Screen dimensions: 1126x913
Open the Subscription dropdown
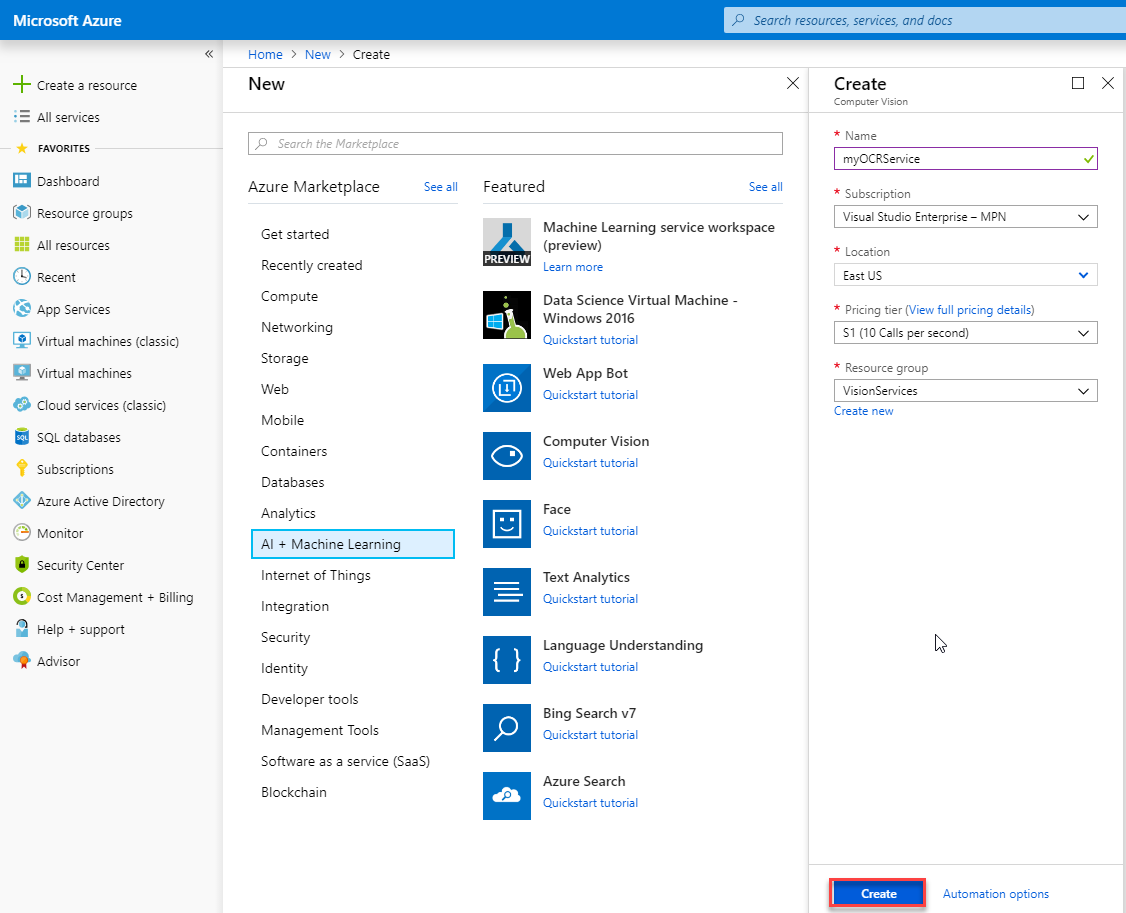[964, 216]
